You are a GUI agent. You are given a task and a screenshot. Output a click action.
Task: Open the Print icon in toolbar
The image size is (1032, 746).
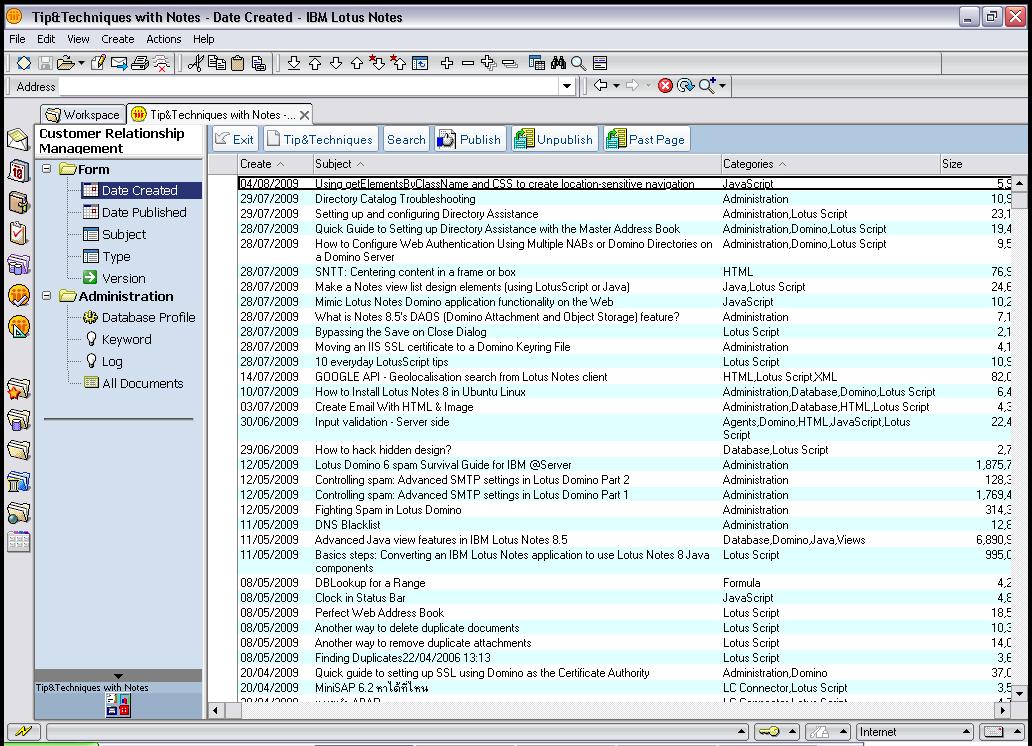pos(140,63)
